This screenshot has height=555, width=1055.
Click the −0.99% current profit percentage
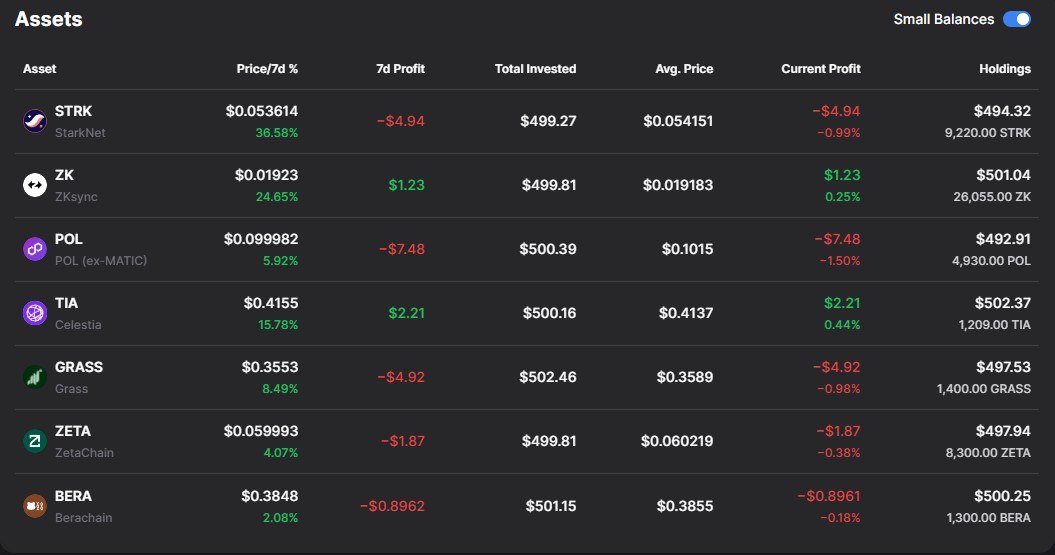pyautogui.click(x=838, y=133)
